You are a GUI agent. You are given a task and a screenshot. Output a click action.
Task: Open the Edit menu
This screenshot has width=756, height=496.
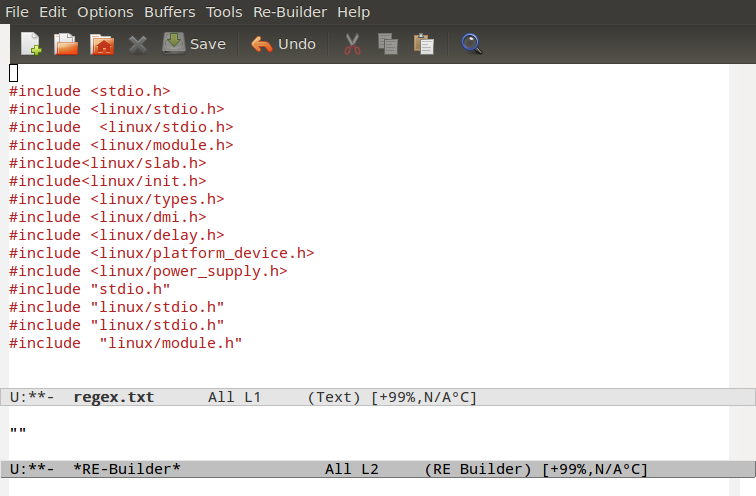coord(53,12)
